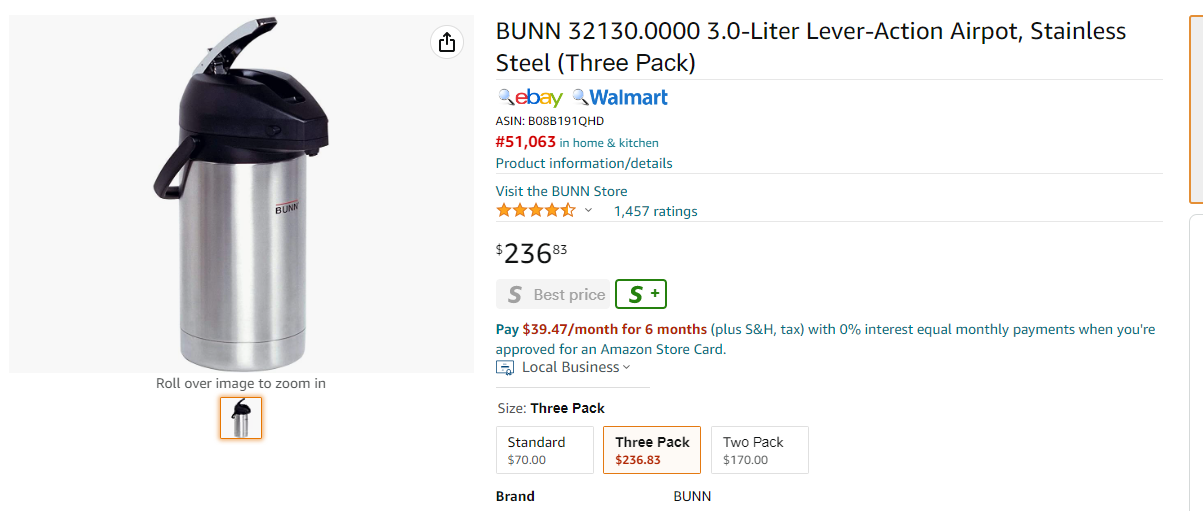Open the 1,457 ratings link
The image size is (1203, 511).
point(655,211)
